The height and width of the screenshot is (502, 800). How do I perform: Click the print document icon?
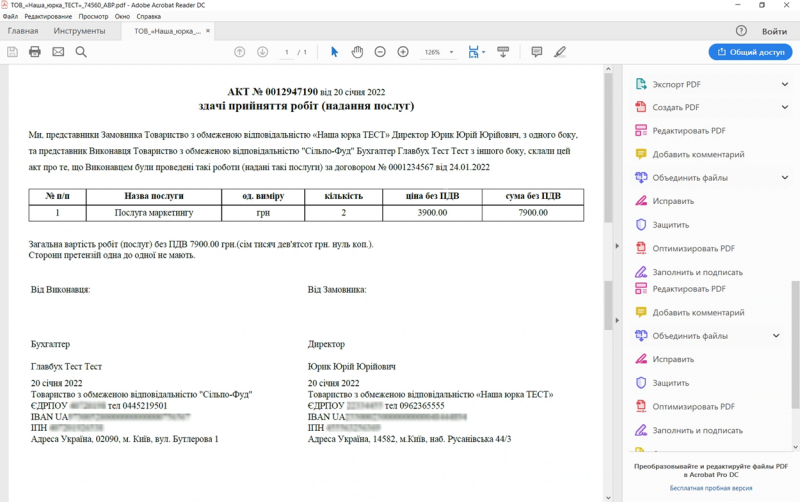[35, 52]
